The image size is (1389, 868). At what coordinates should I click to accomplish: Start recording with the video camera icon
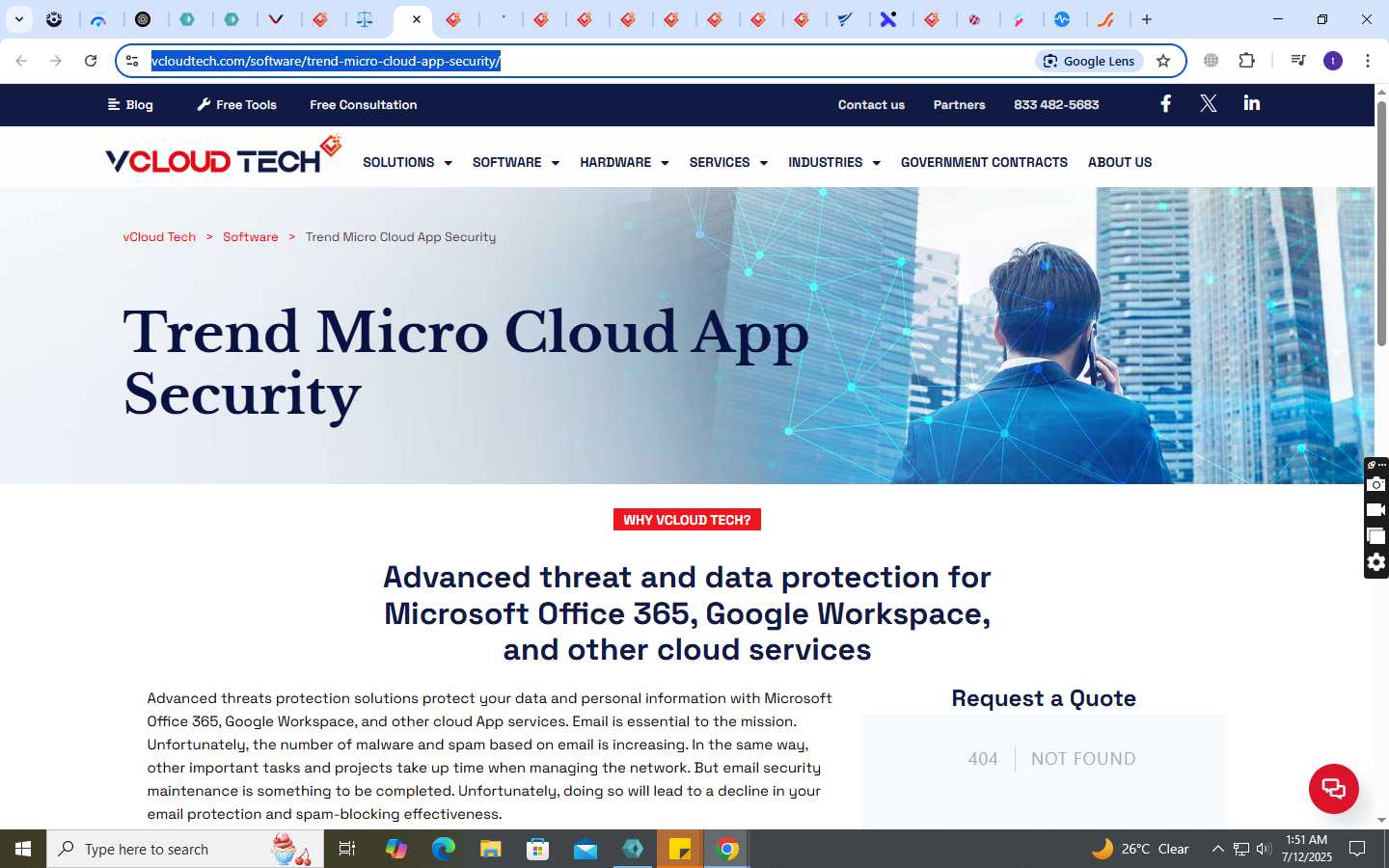click(1376, 510)
